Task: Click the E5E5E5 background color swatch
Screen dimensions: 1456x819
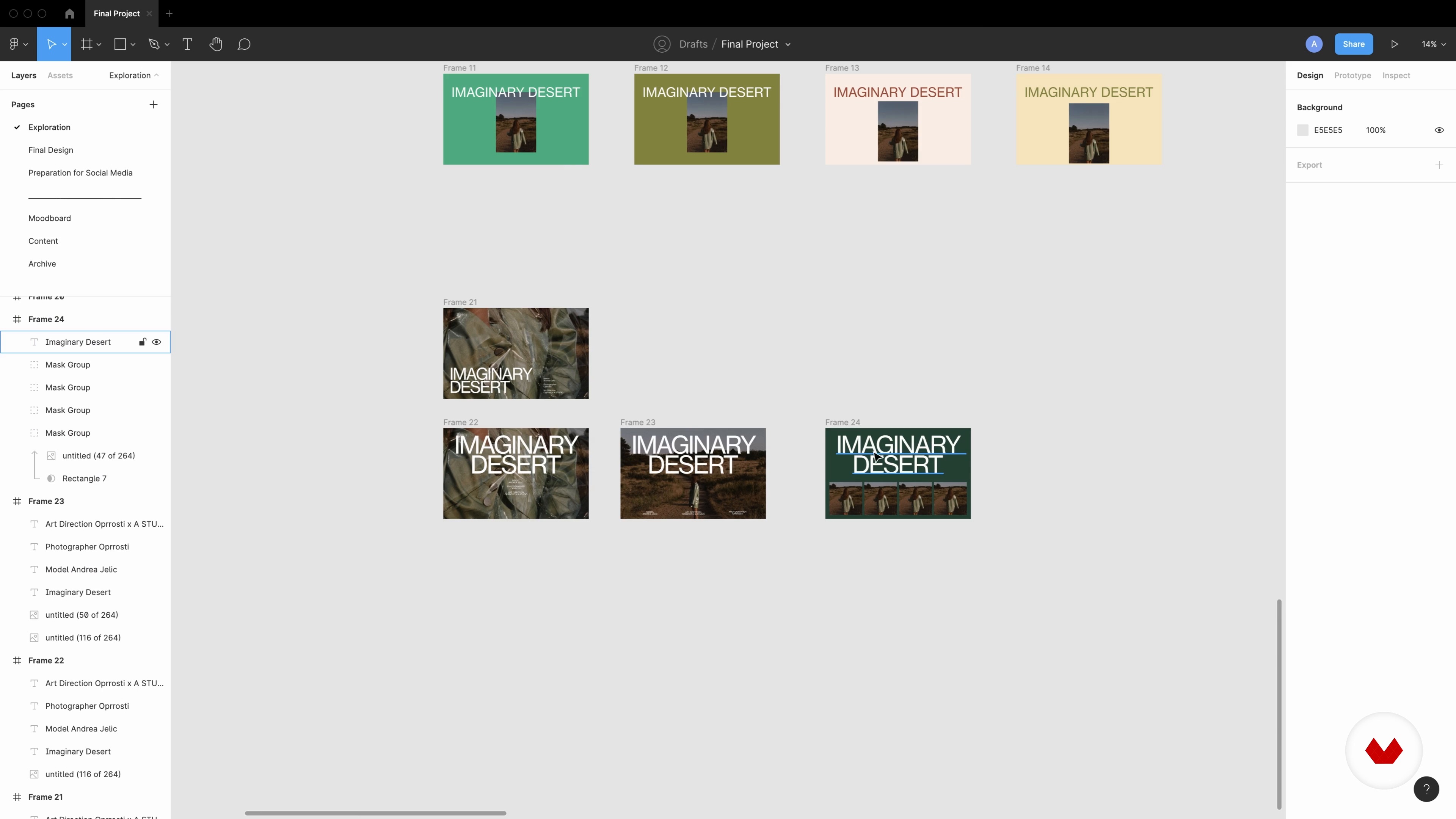Action: pyautogui.click(x=1303, y=130)
